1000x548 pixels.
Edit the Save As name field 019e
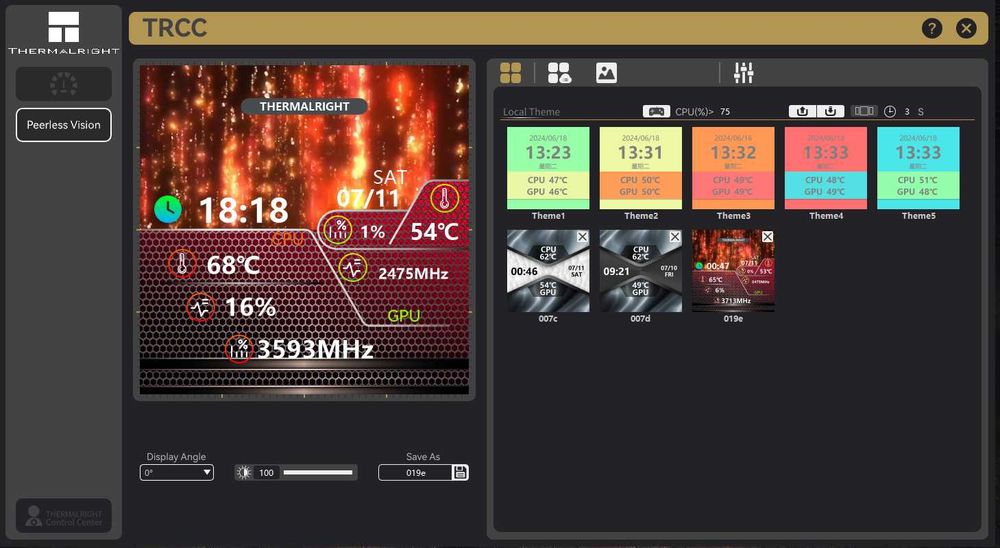(x=416, y=473)
